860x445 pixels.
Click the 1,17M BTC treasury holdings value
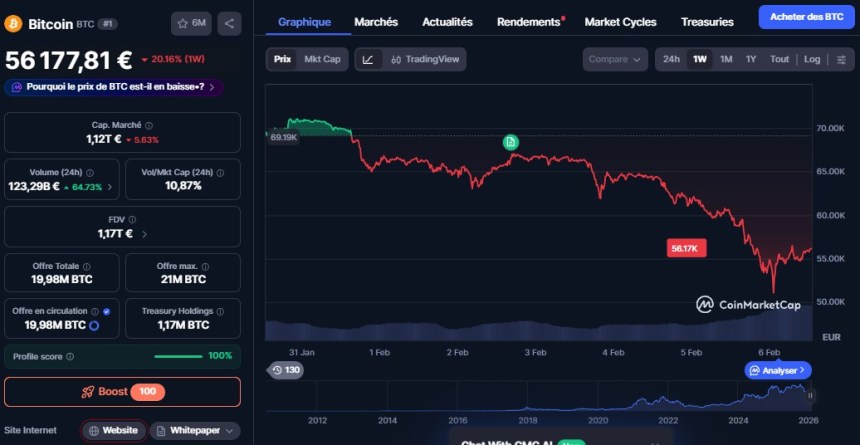pos(183,325)
